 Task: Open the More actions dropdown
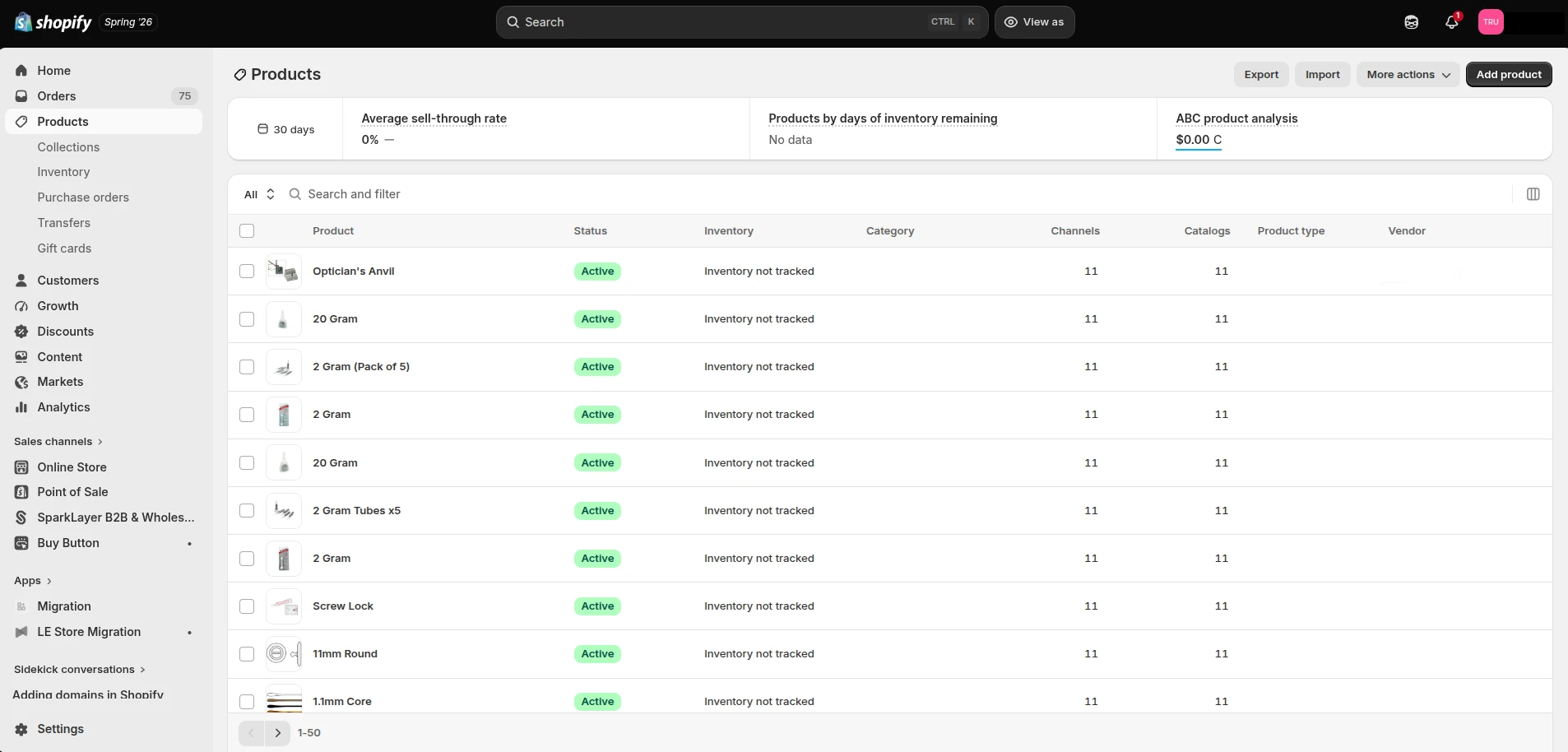click(1408, 74)
